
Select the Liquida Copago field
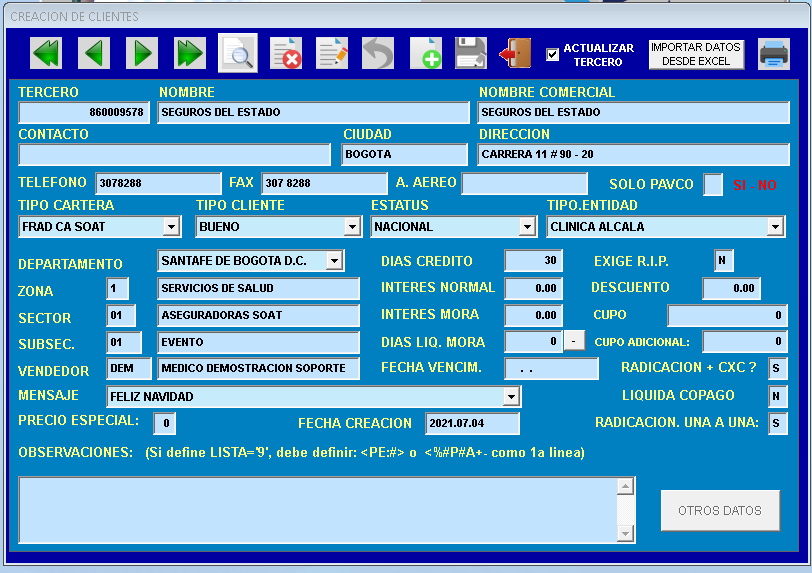pyautogui.click(x=778, y=396)
